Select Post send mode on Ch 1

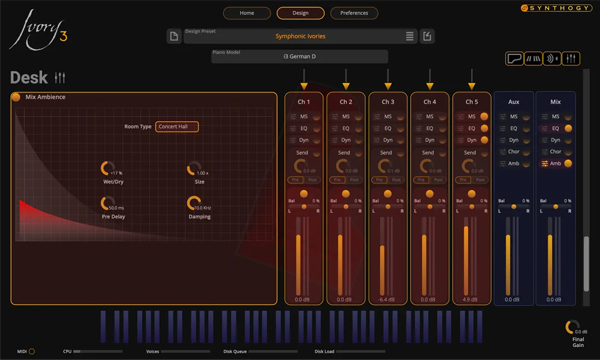click(x=312, y=180)
